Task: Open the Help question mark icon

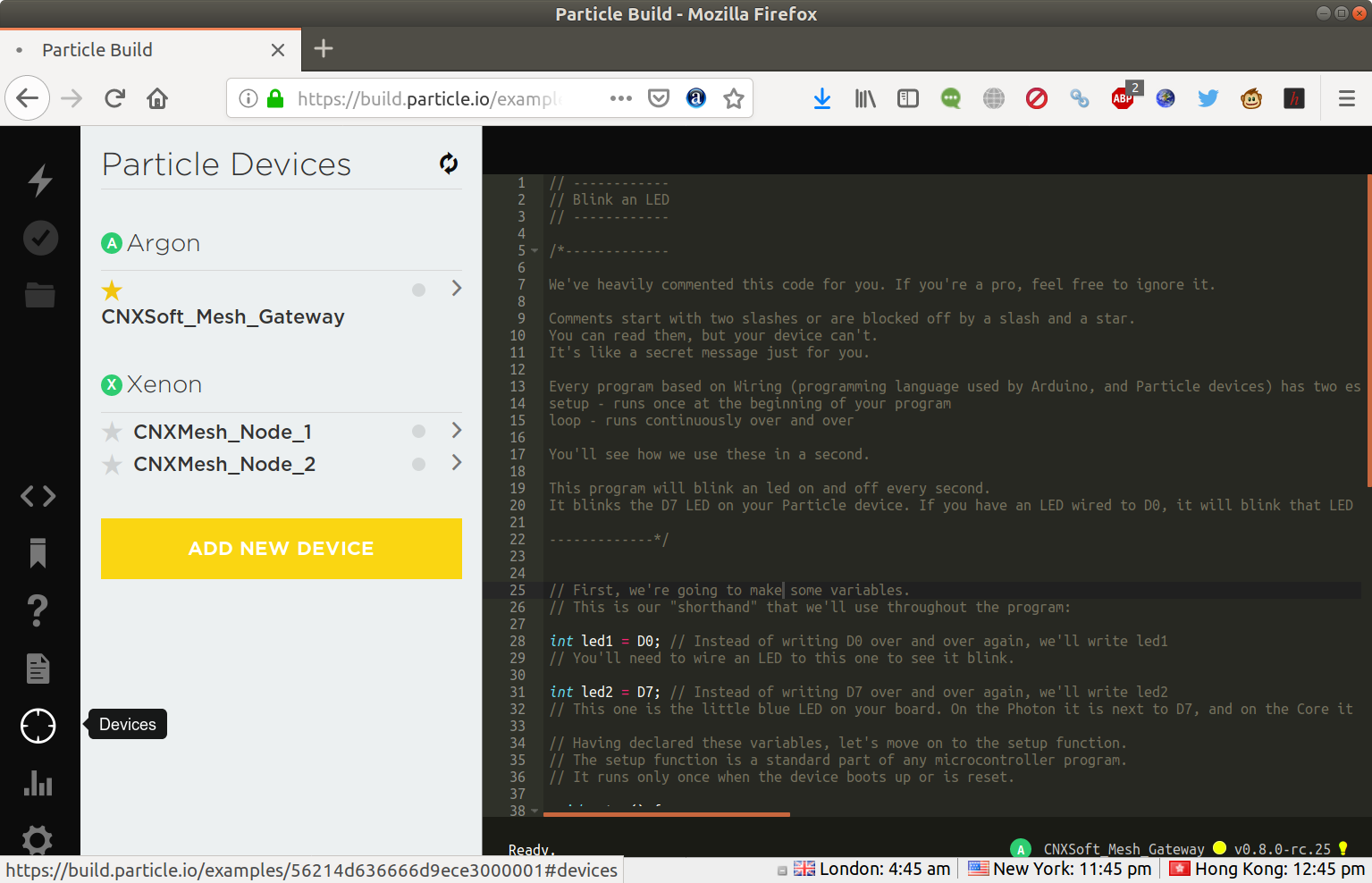Action: (x=38, y=610)
